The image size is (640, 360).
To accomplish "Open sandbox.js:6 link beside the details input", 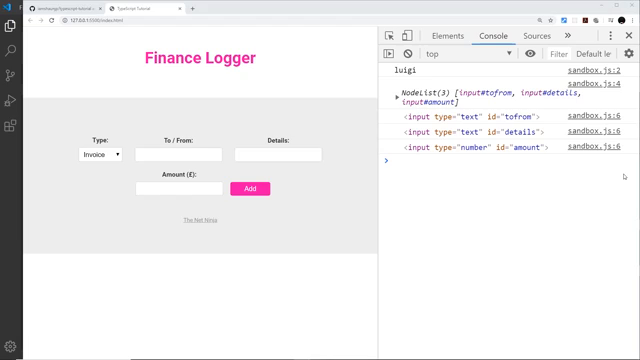I will [x=594, y=131].
